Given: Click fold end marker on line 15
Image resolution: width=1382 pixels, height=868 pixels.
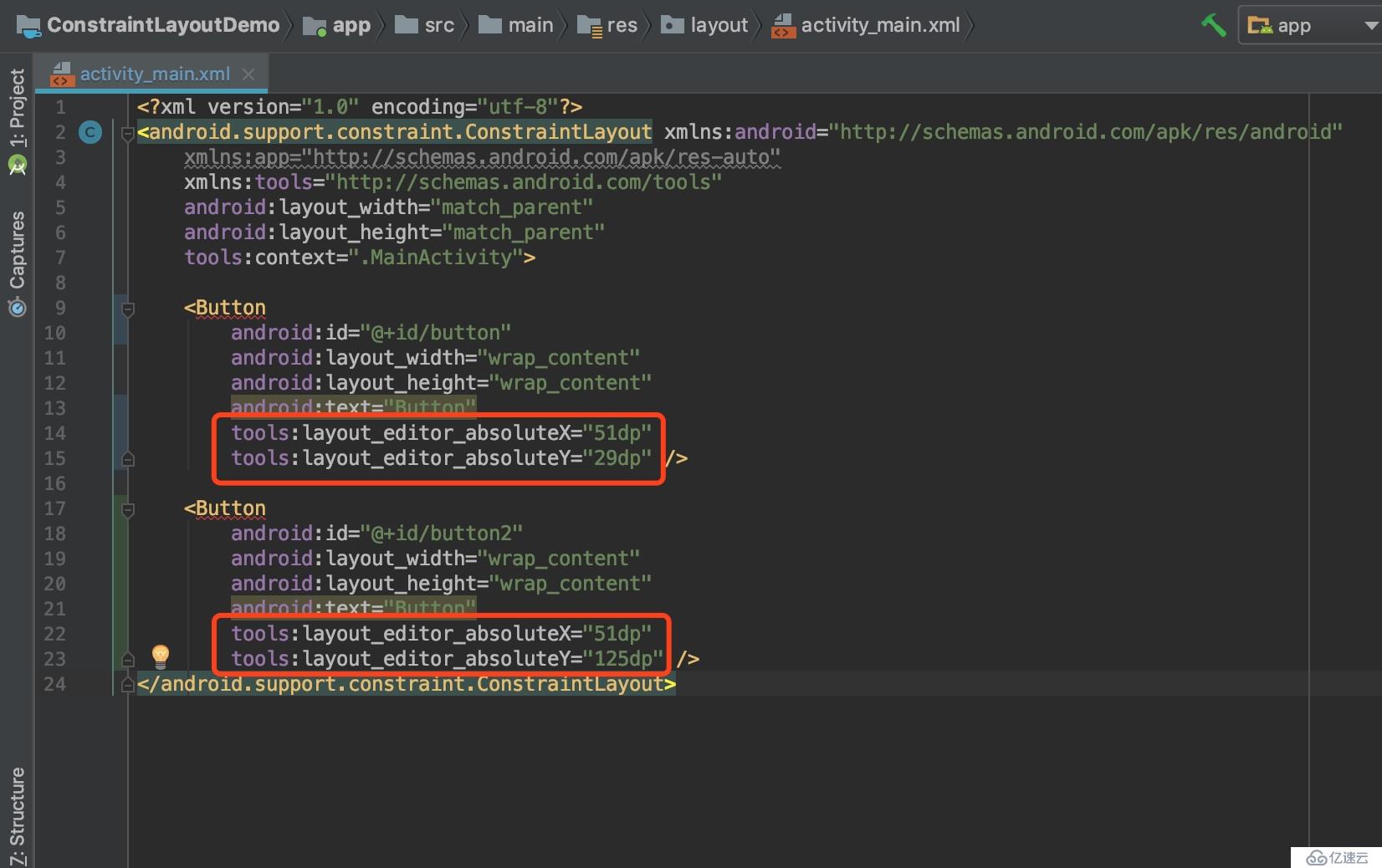Looking at the screenshot, I should (x=128, y=458).
